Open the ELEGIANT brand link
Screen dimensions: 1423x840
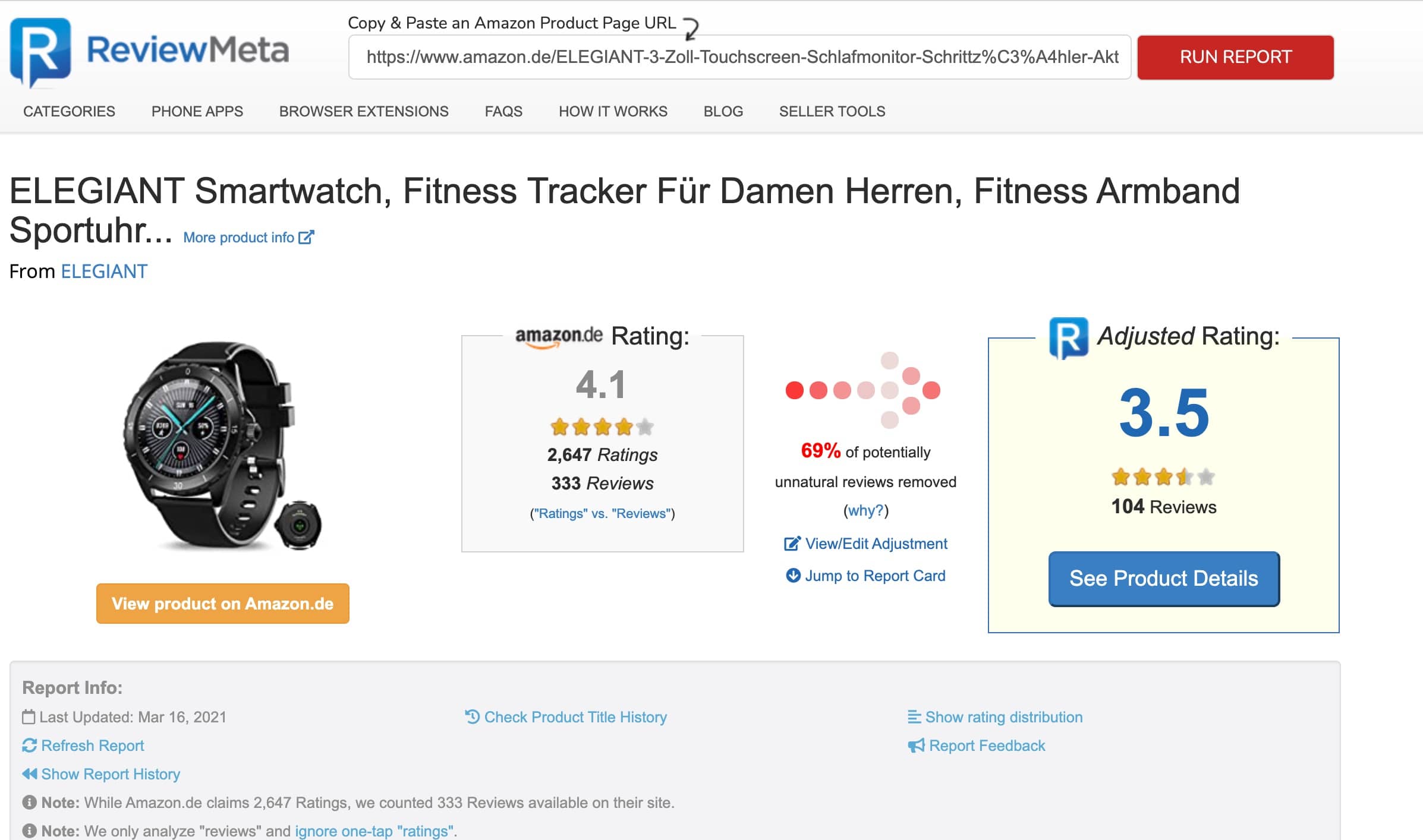click(104, 271)
